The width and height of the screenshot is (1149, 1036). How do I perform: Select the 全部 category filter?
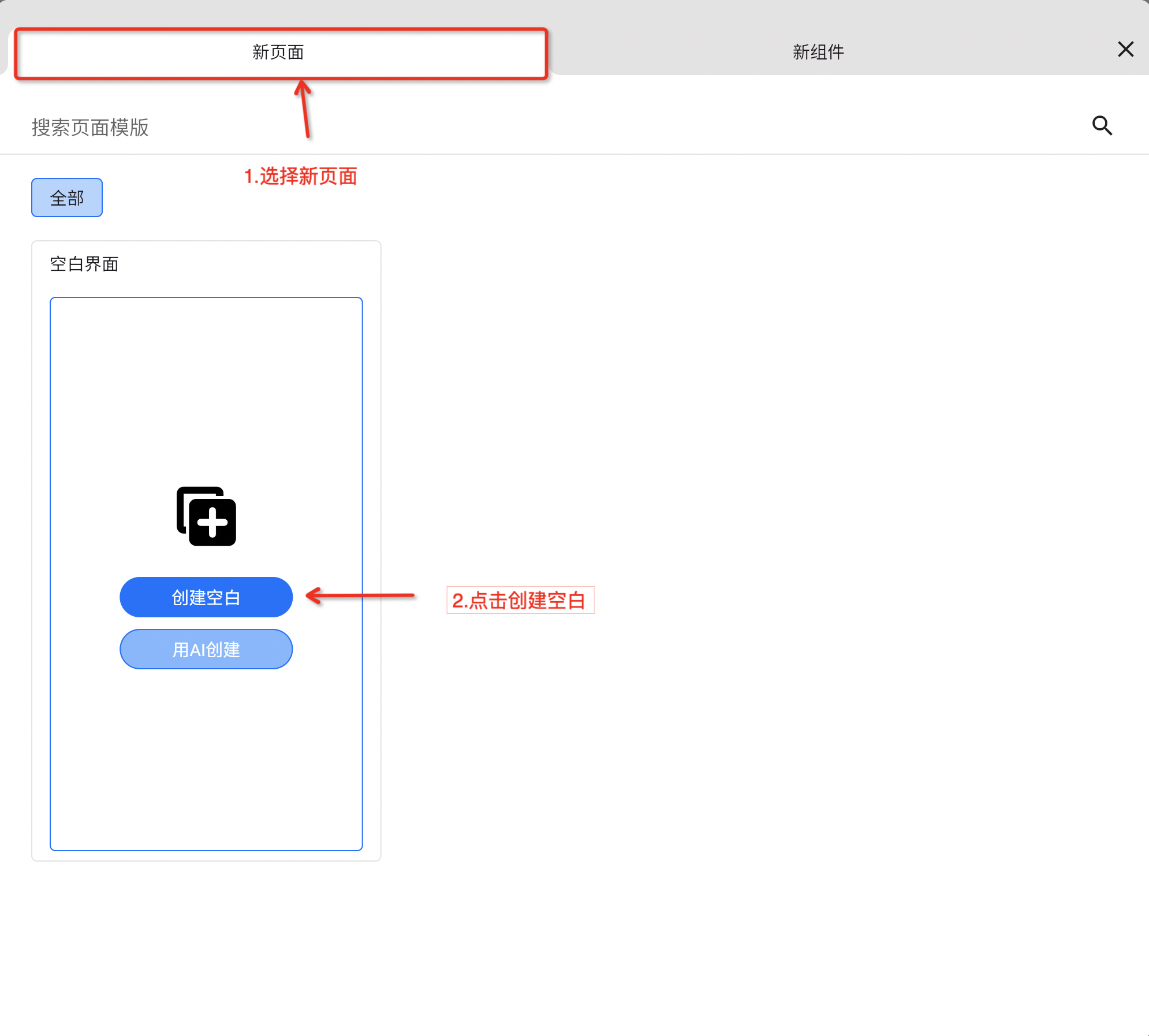coord(67,197)
